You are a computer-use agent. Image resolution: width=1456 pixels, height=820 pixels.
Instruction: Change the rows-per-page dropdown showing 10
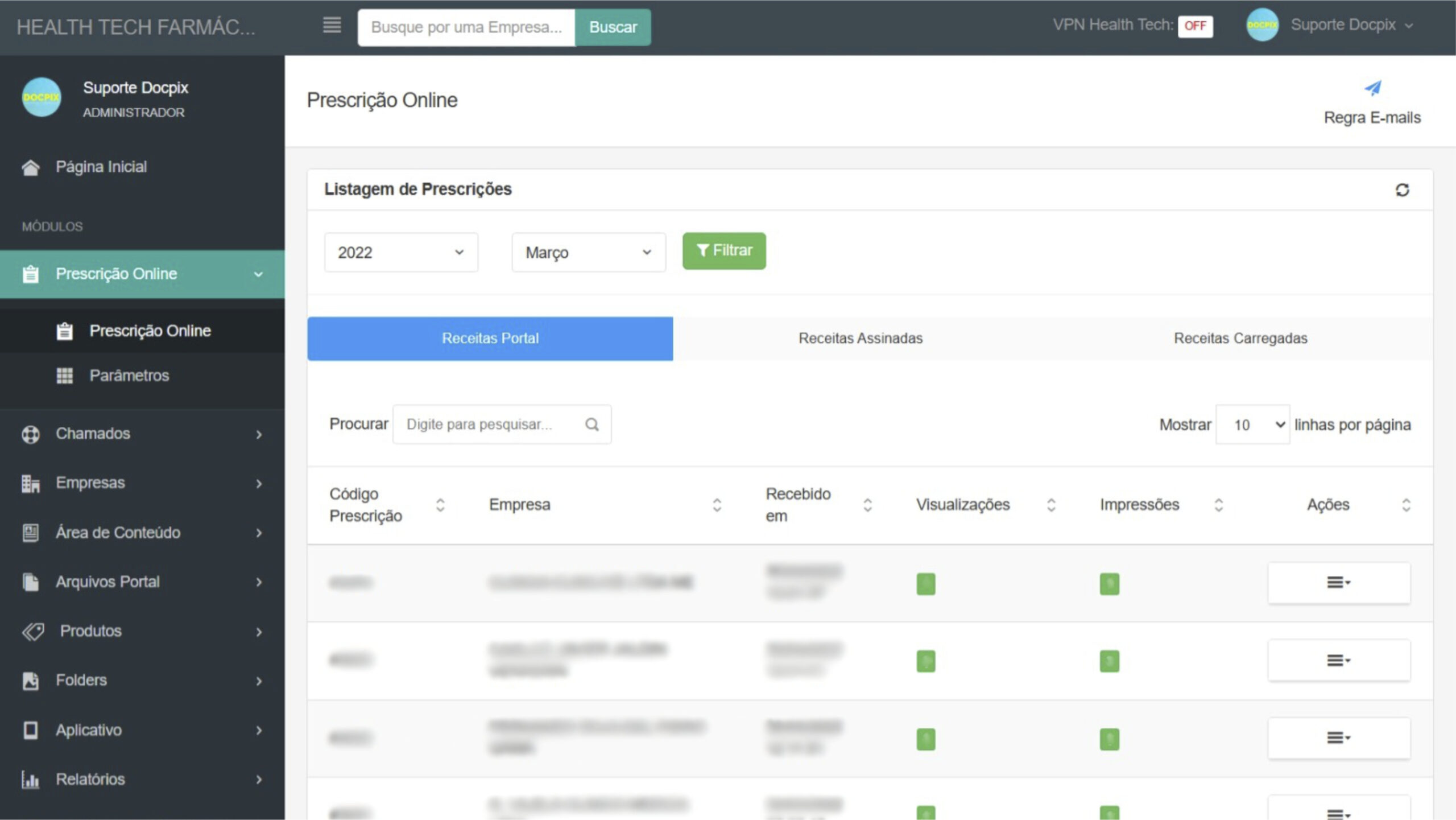1252,425
